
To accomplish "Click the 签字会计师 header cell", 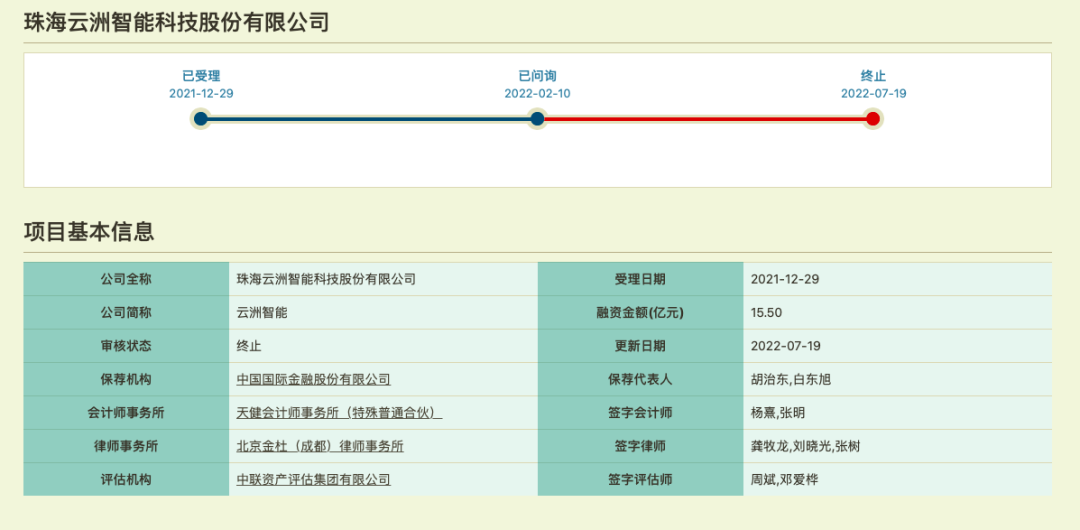I will (x=641, y=413).
